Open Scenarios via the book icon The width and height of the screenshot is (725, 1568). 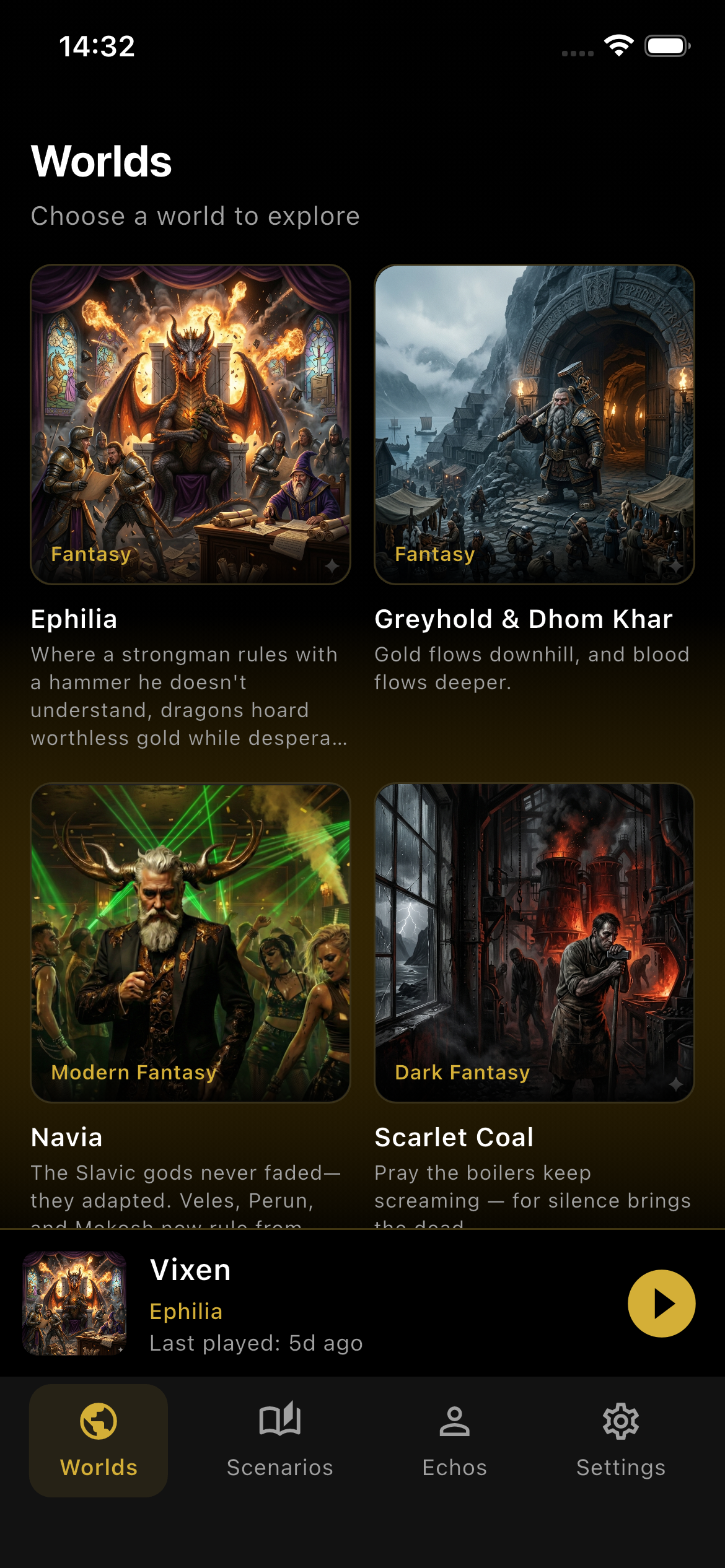[280, 1420]
